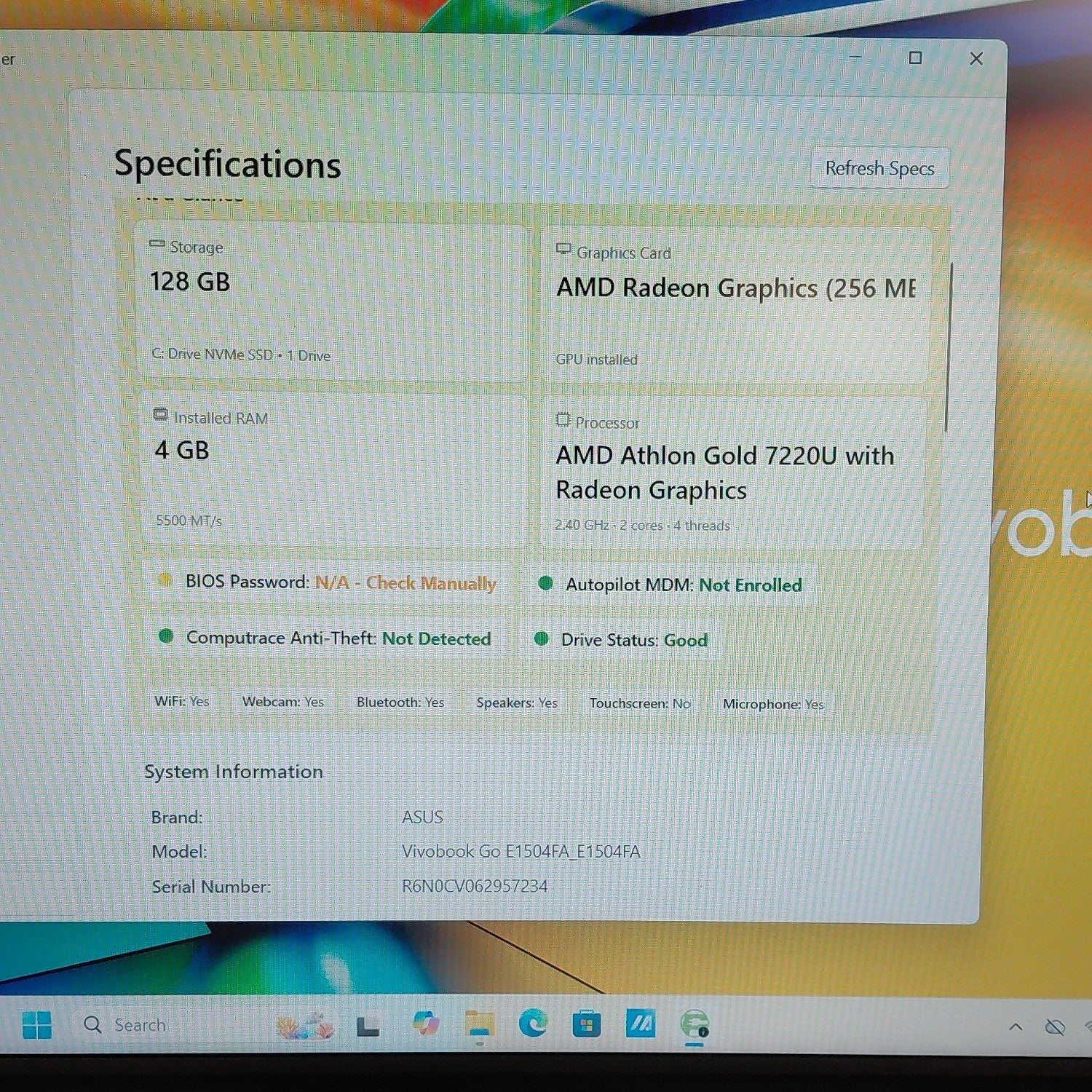
Task: Maximize the specifications window
Action: pos(915,58)
